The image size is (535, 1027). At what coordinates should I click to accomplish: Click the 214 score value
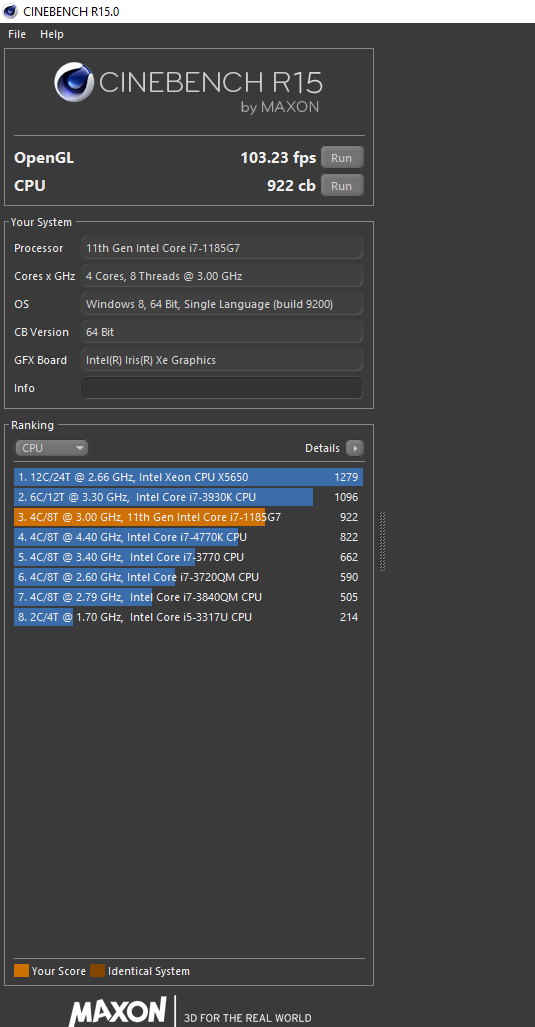pyautogui.click(x=349, y=617)
